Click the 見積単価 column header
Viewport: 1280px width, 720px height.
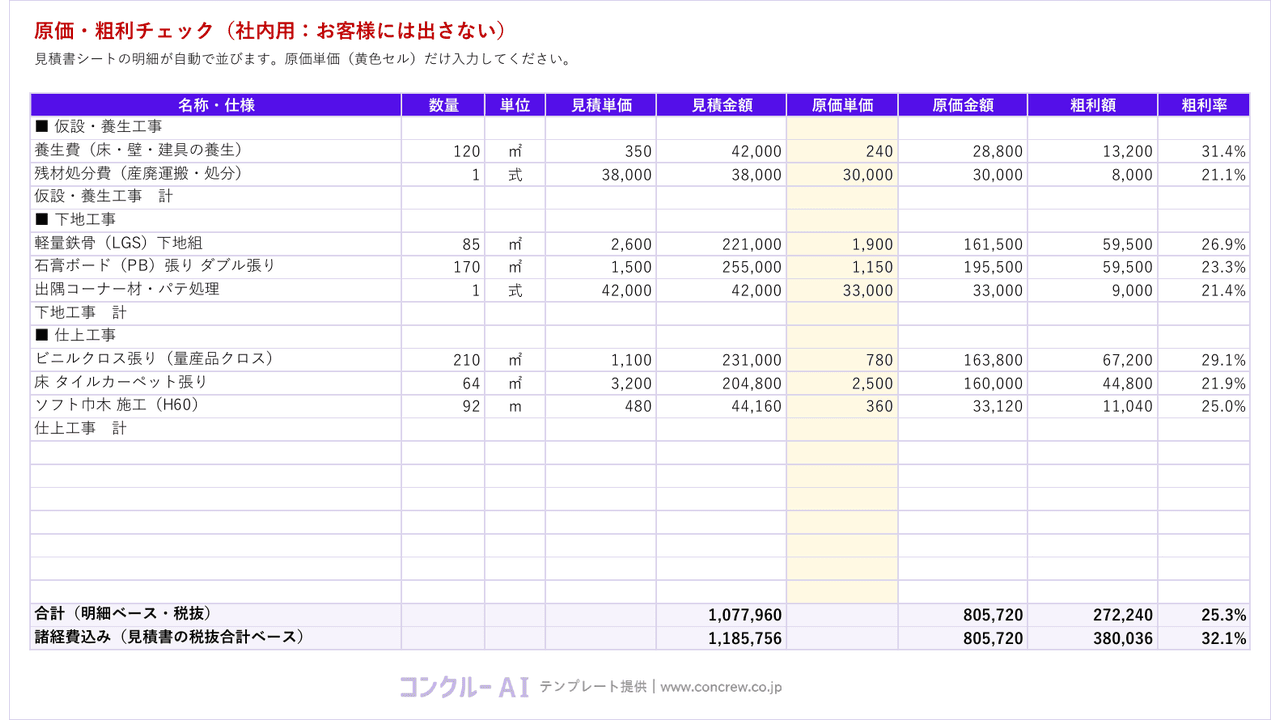tap(601, 105)
